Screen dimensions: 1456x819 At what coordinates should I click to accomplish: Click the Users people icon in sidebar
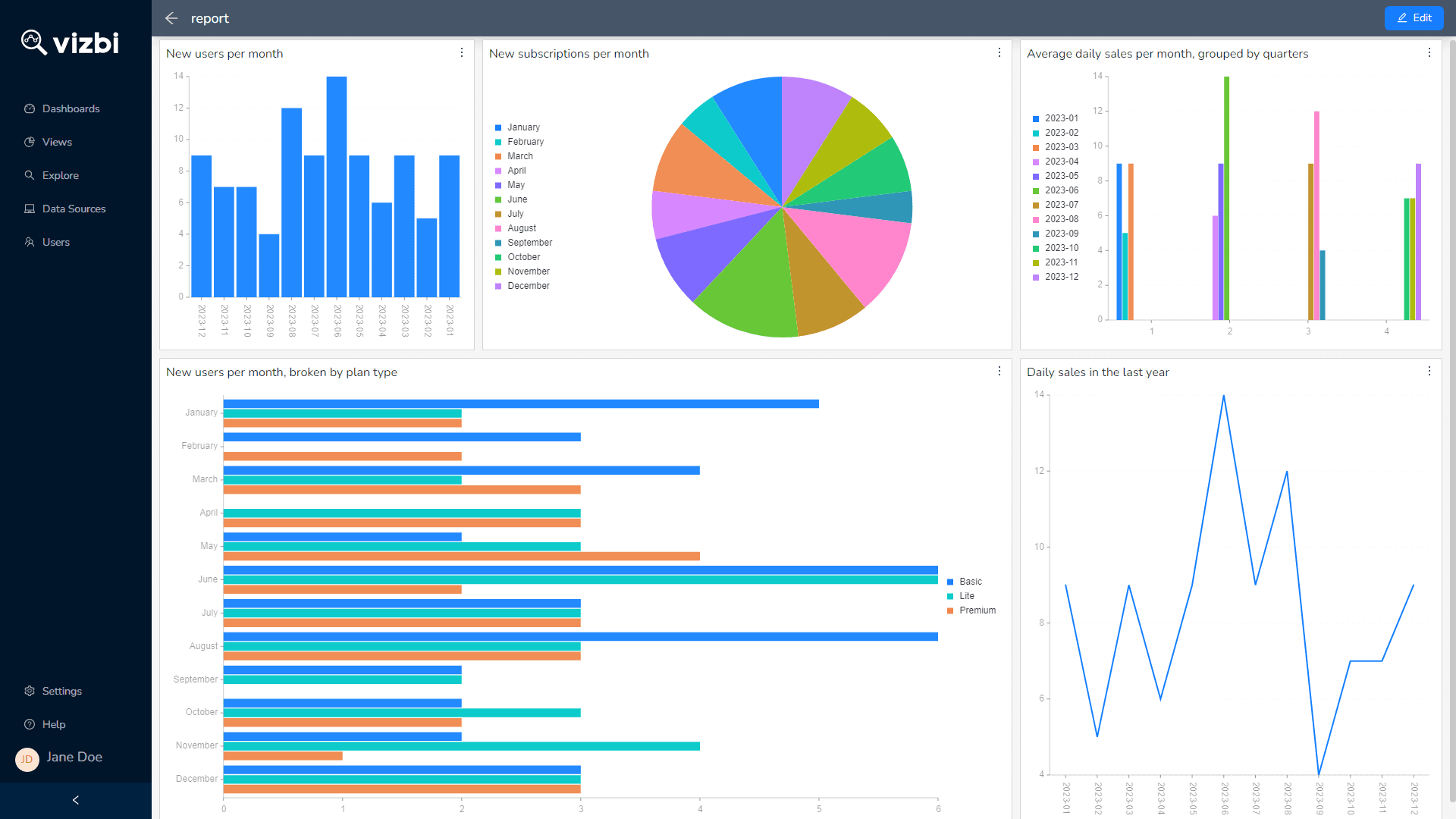click(x=30, y=242)
